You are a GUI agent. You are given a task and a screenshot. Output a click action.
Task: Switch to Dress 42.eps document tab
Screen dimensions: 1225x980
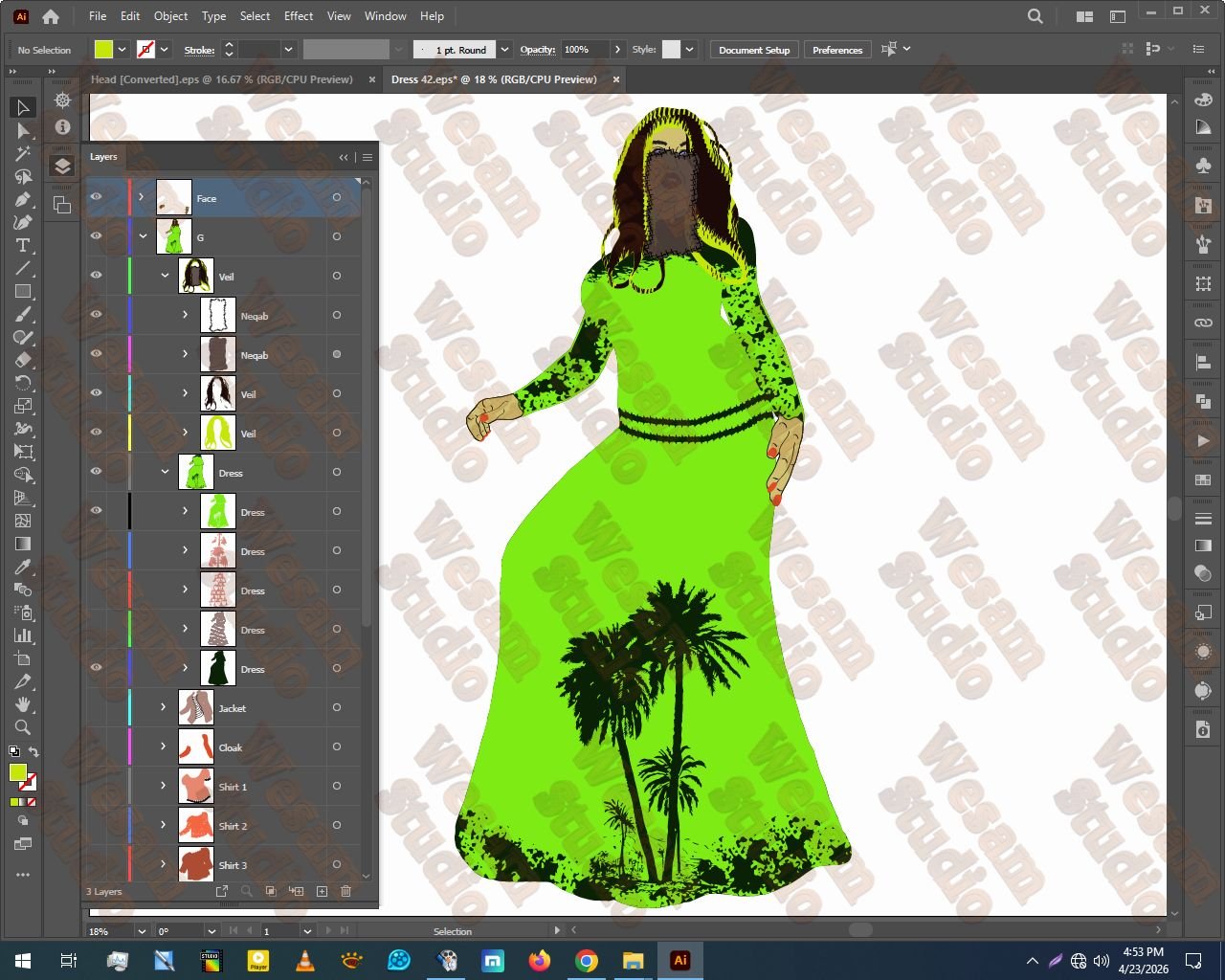494,79
